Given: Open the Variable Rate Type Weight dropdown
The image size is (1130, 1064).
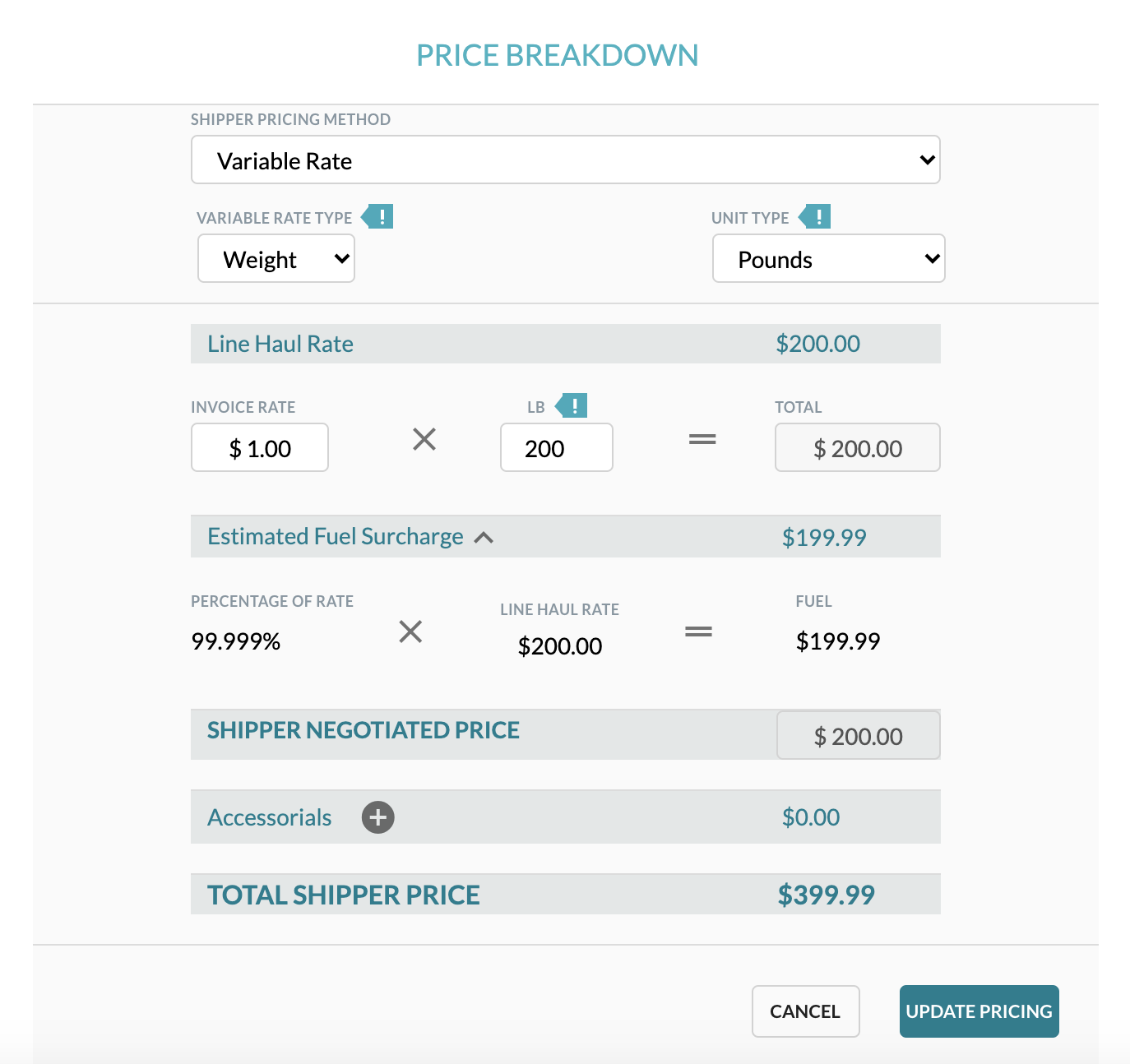Looking at the screenshot, I should (276, 259).
